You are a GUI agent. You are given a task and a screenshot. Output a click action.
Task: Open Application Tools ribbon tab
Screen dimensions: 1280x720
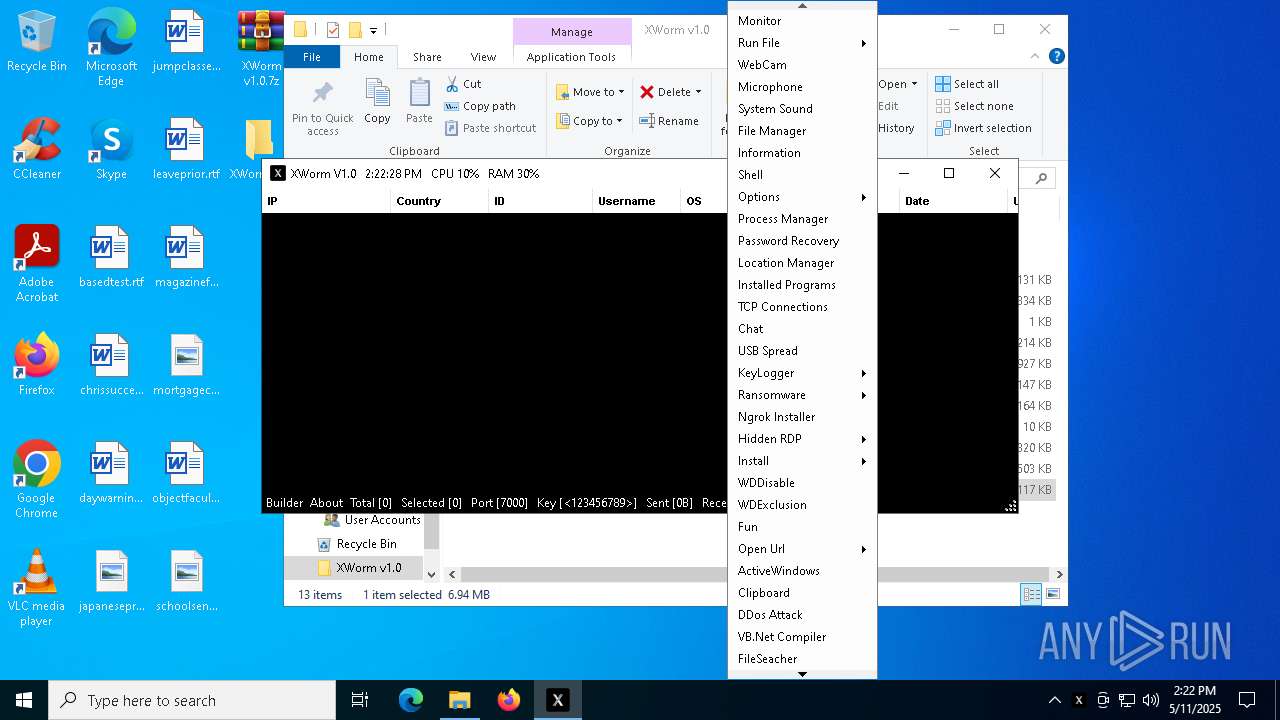(x=571, y=57)
